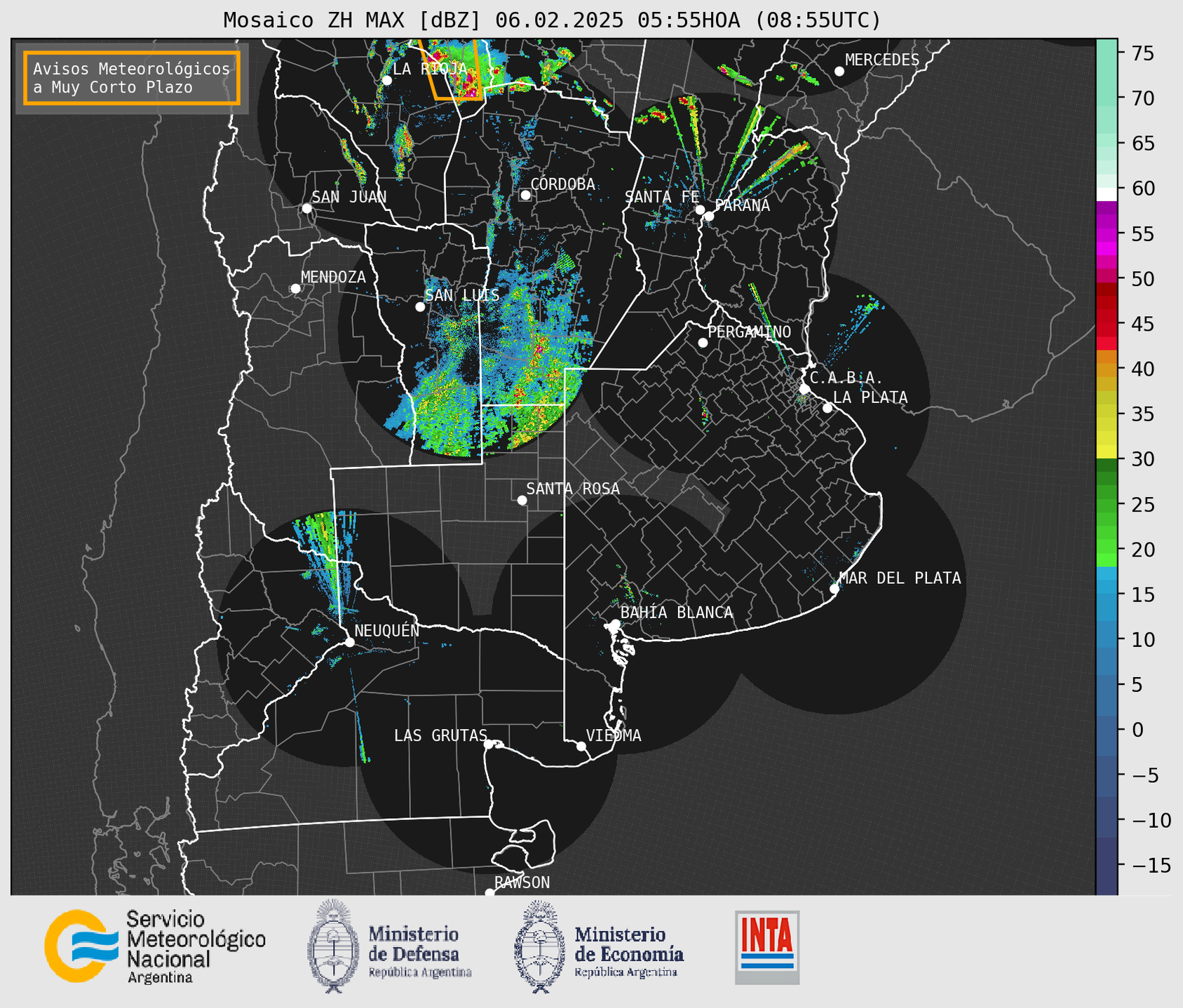The width and height of the screenshot is (1183, 1008).
Task: Click the RAWSON city marker dot
Action: coord(489,892)
